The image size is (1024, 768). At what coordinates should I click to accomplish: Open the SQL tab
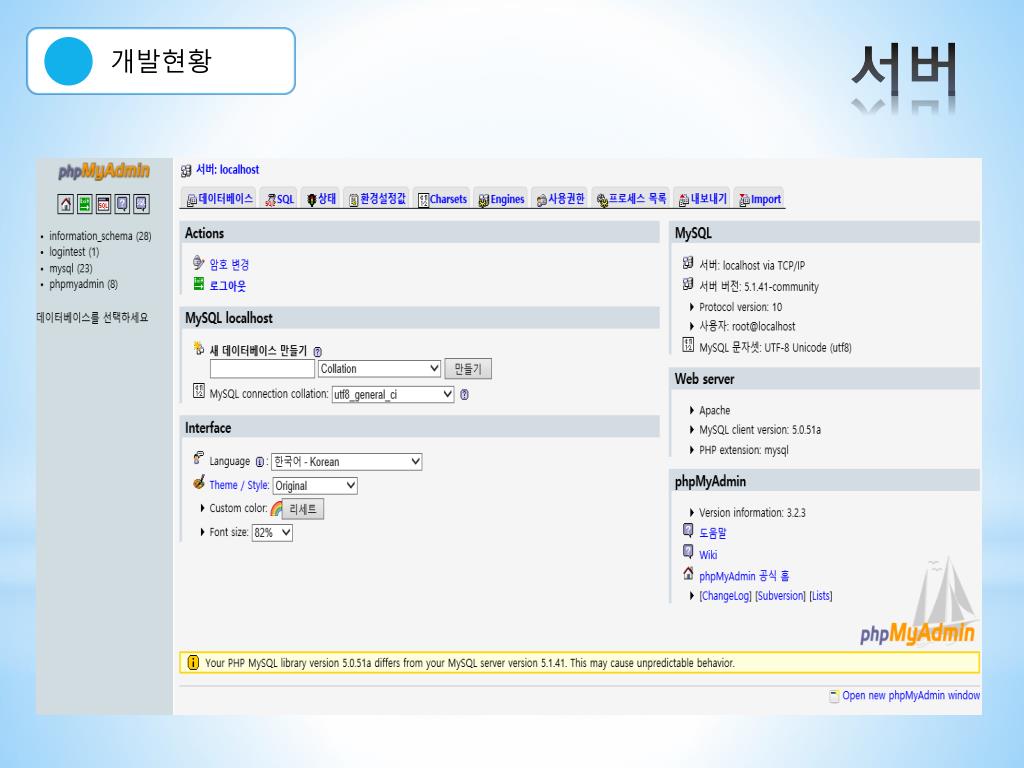click(x=280, y=199)
